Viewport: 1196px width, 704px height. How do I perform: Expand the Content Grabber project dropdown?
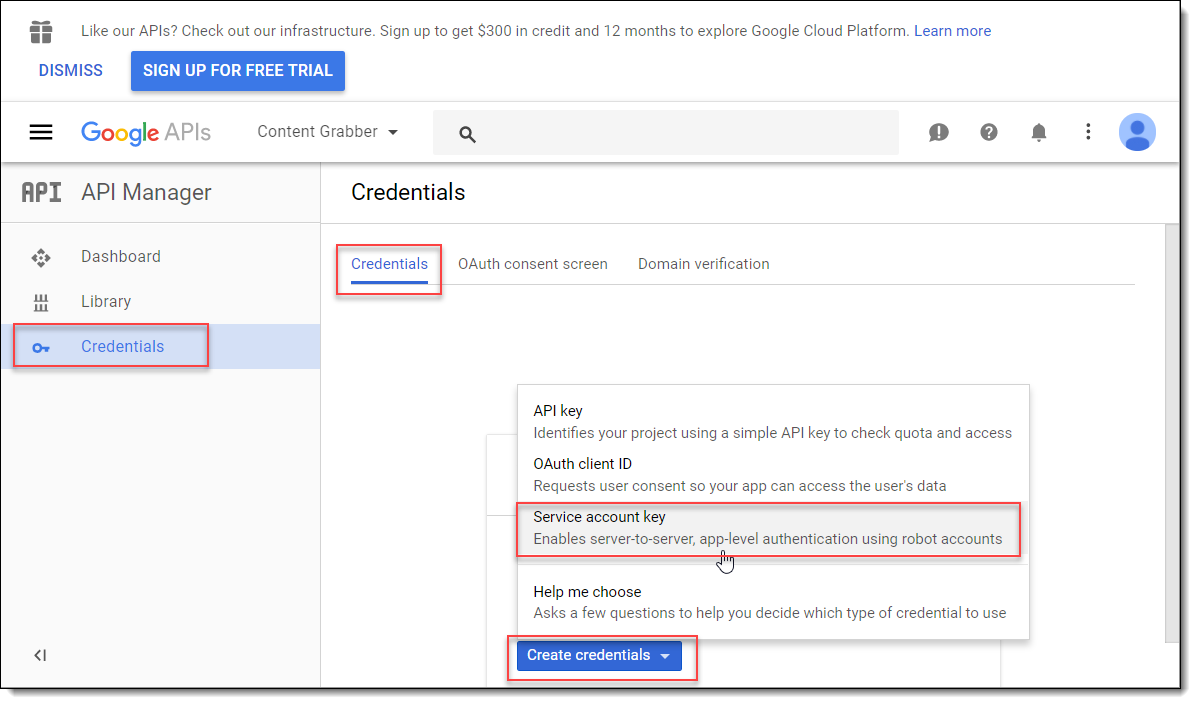pos(328,132)
